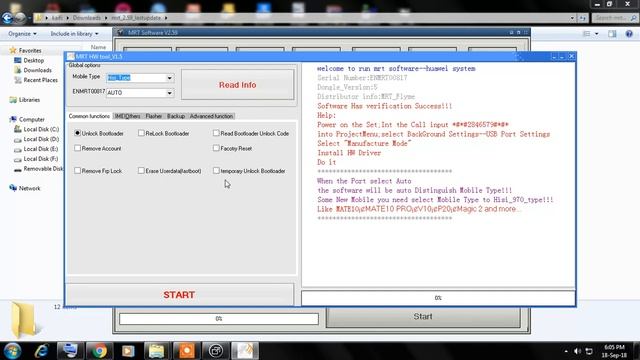Check the Remove Frp Lock option
Screen dimensions: 640x360
pyautogui.click(x=78, y=171)
